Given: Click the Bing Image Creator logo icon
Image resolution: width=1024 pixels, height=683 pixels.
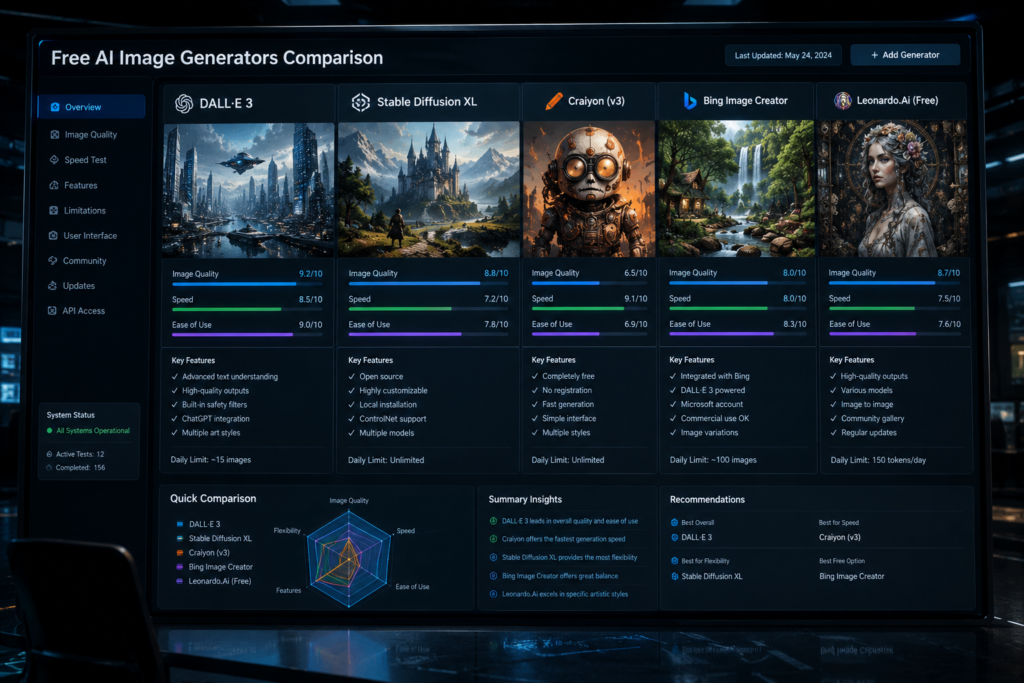Looking at the screenshot, I should coord(690,101).
